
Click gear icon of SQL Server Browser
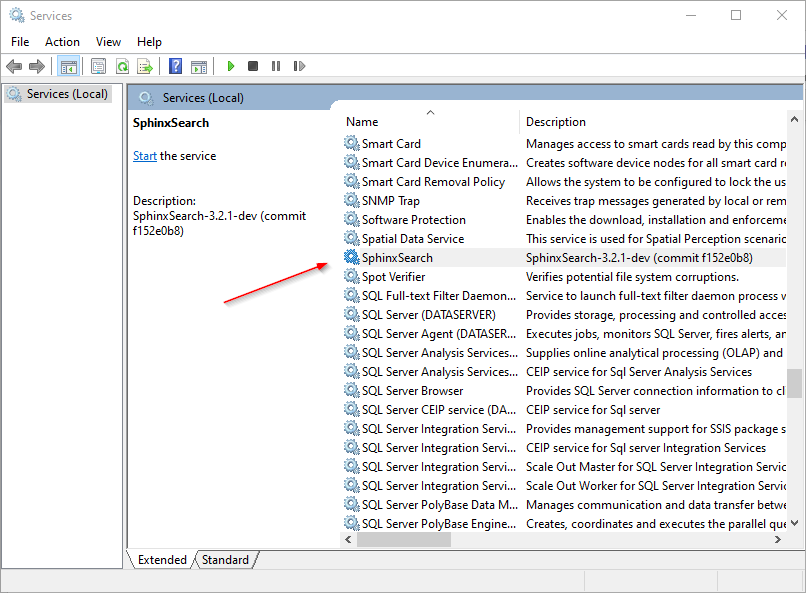(x=352, y=391)
